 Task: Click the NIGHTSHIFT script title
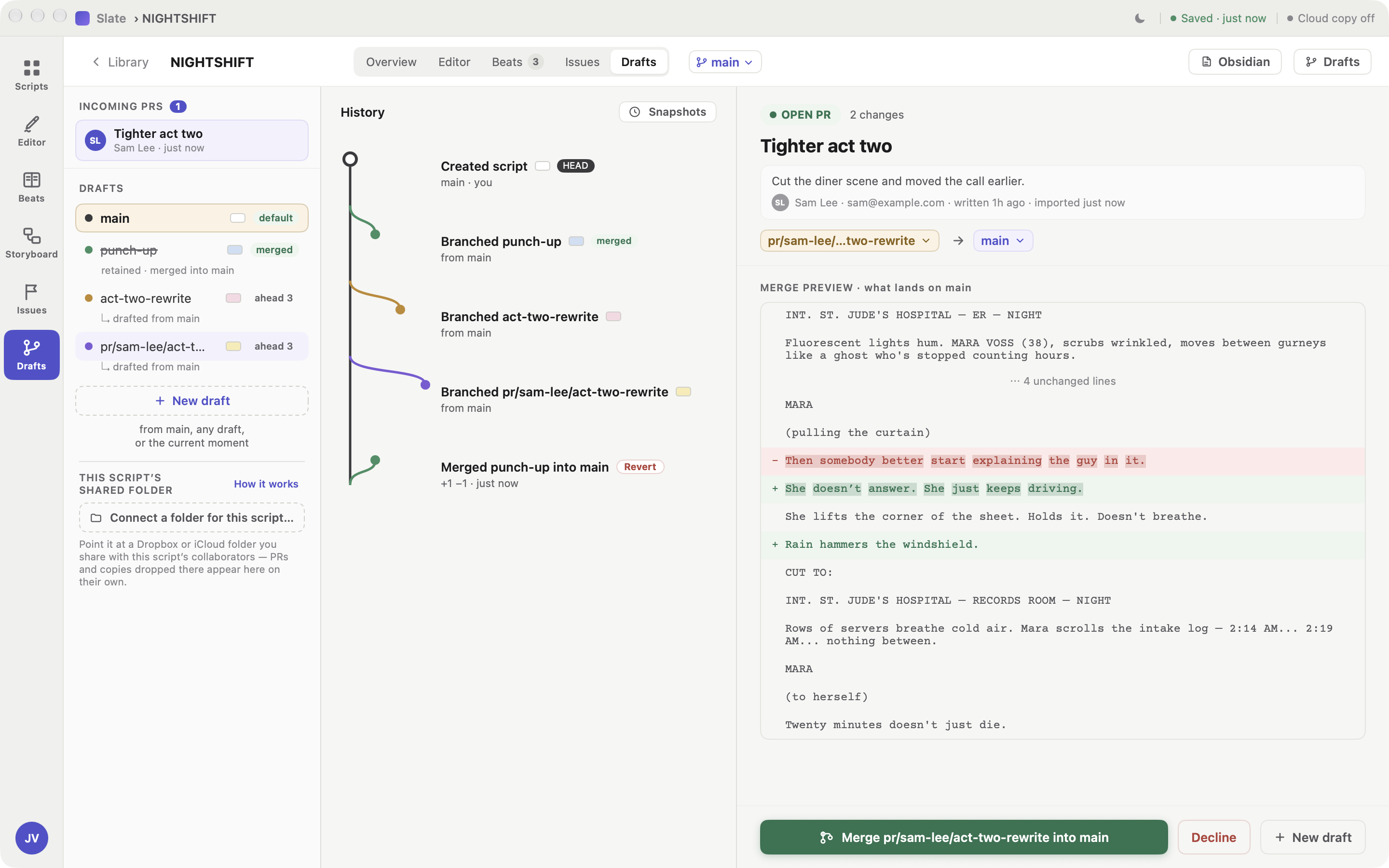212,62
